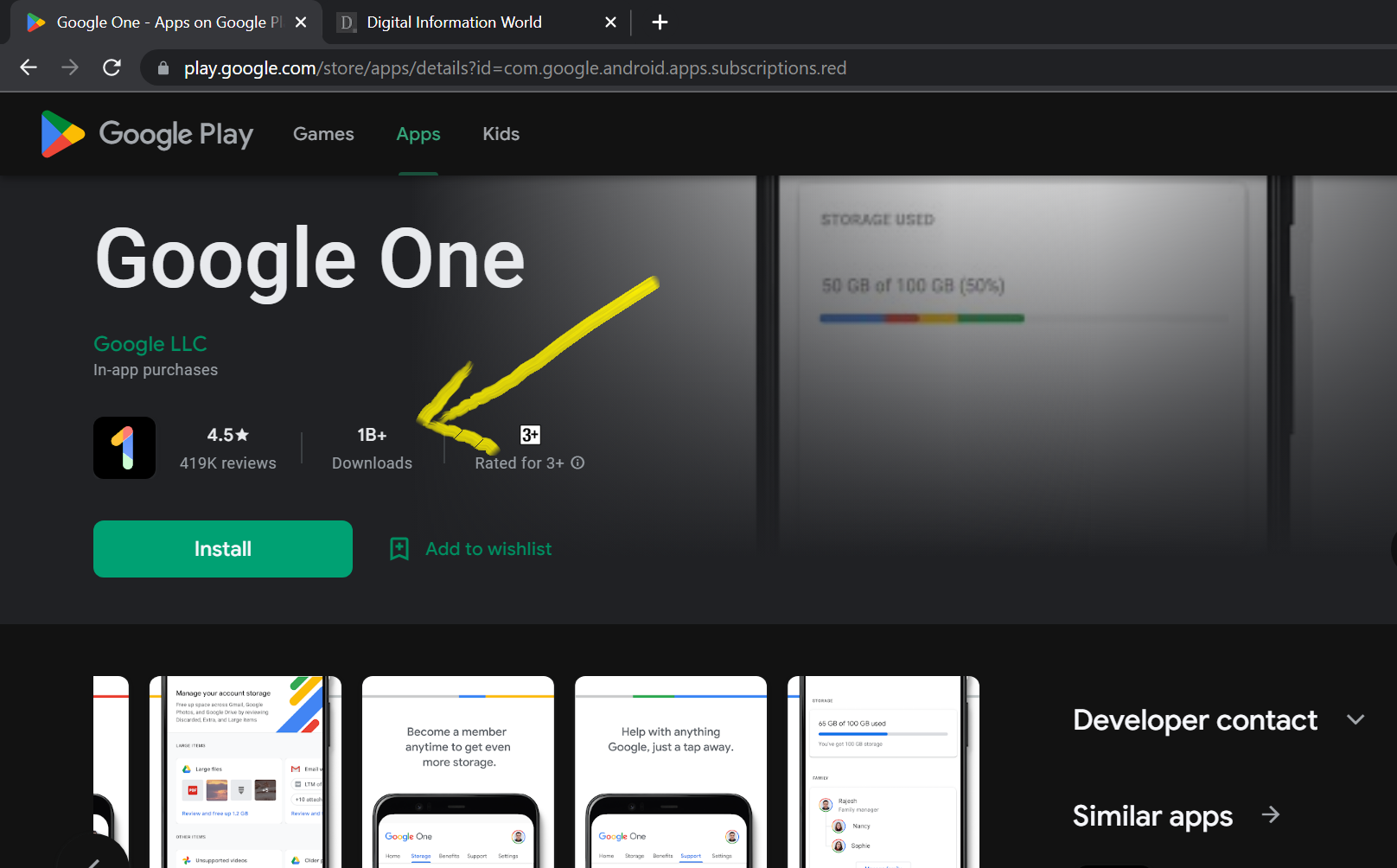
Task: Click Add to wishlist
Action: (x=488, y=549)
